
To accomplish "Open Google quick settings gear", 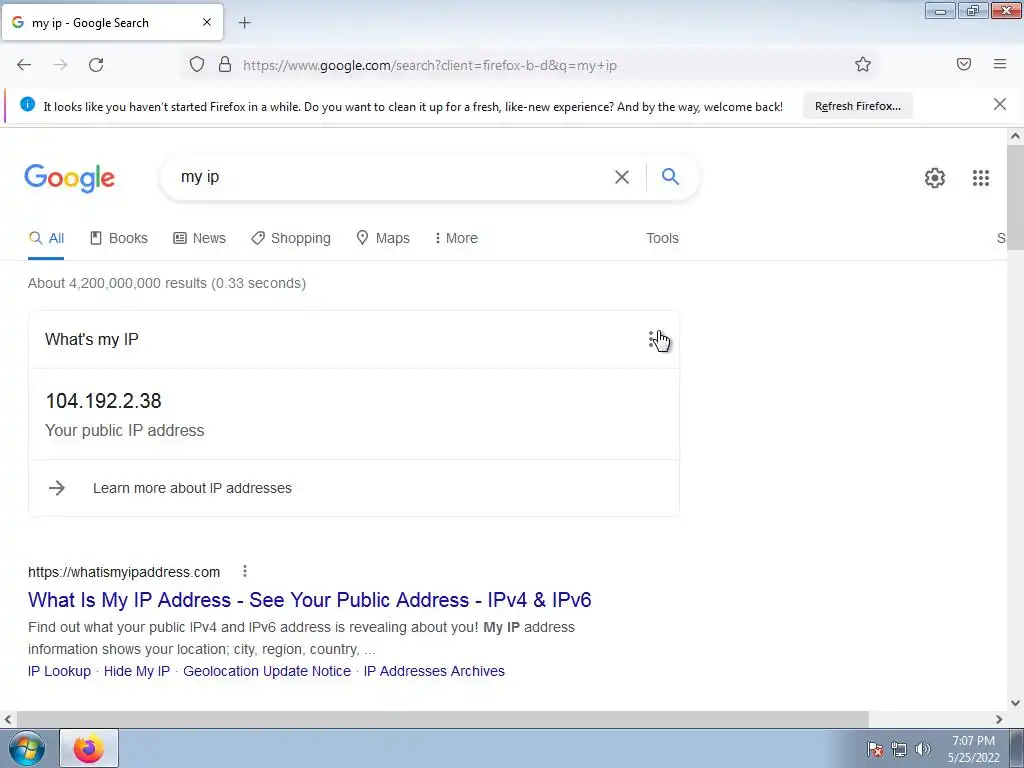I will (x=935, y=178).
